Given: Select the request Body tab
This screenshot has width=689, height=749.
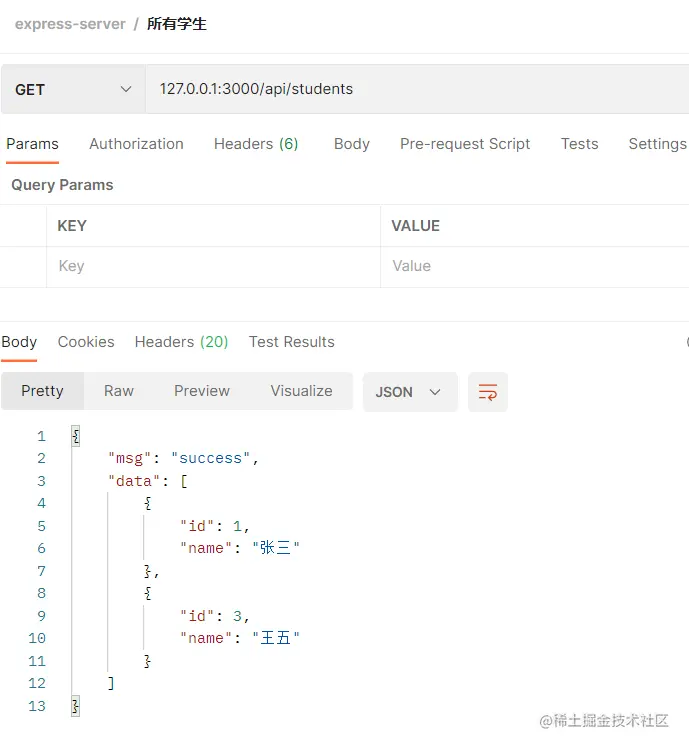Looking at the screenshot, I should point(352,144).
